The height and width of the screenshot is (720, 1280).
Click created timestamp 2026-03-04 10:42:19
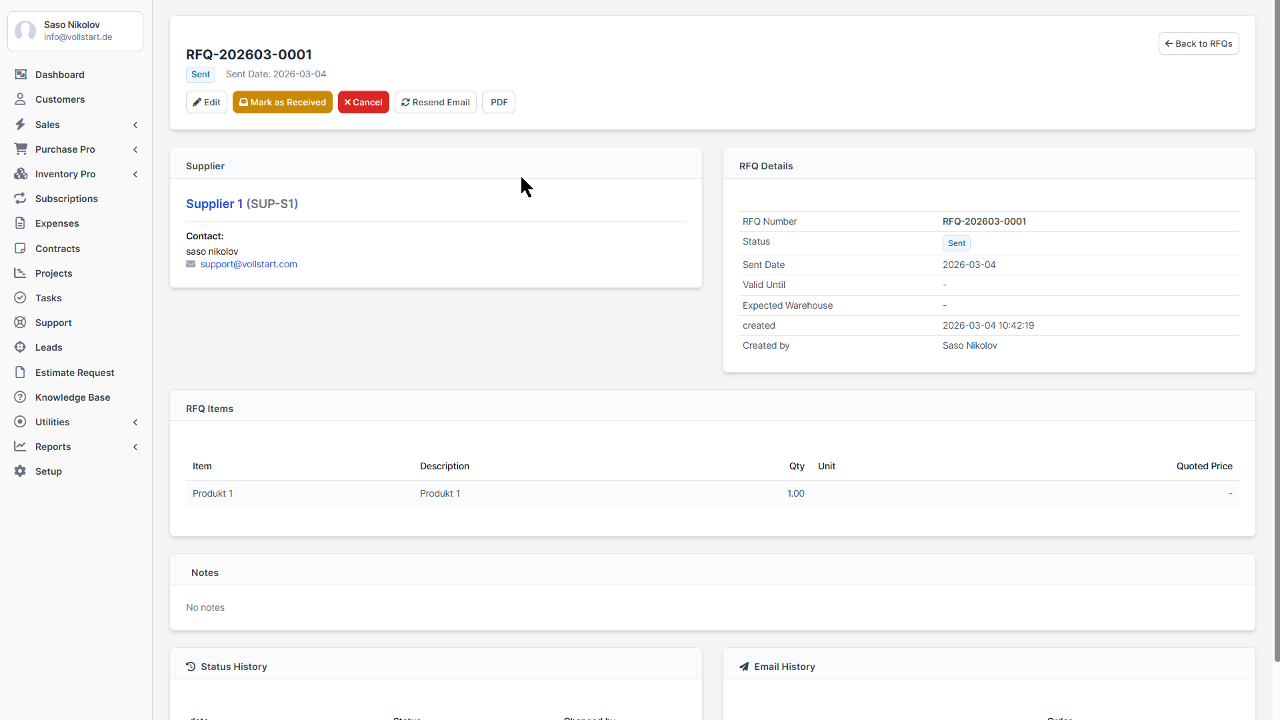[x=988, y=326]
